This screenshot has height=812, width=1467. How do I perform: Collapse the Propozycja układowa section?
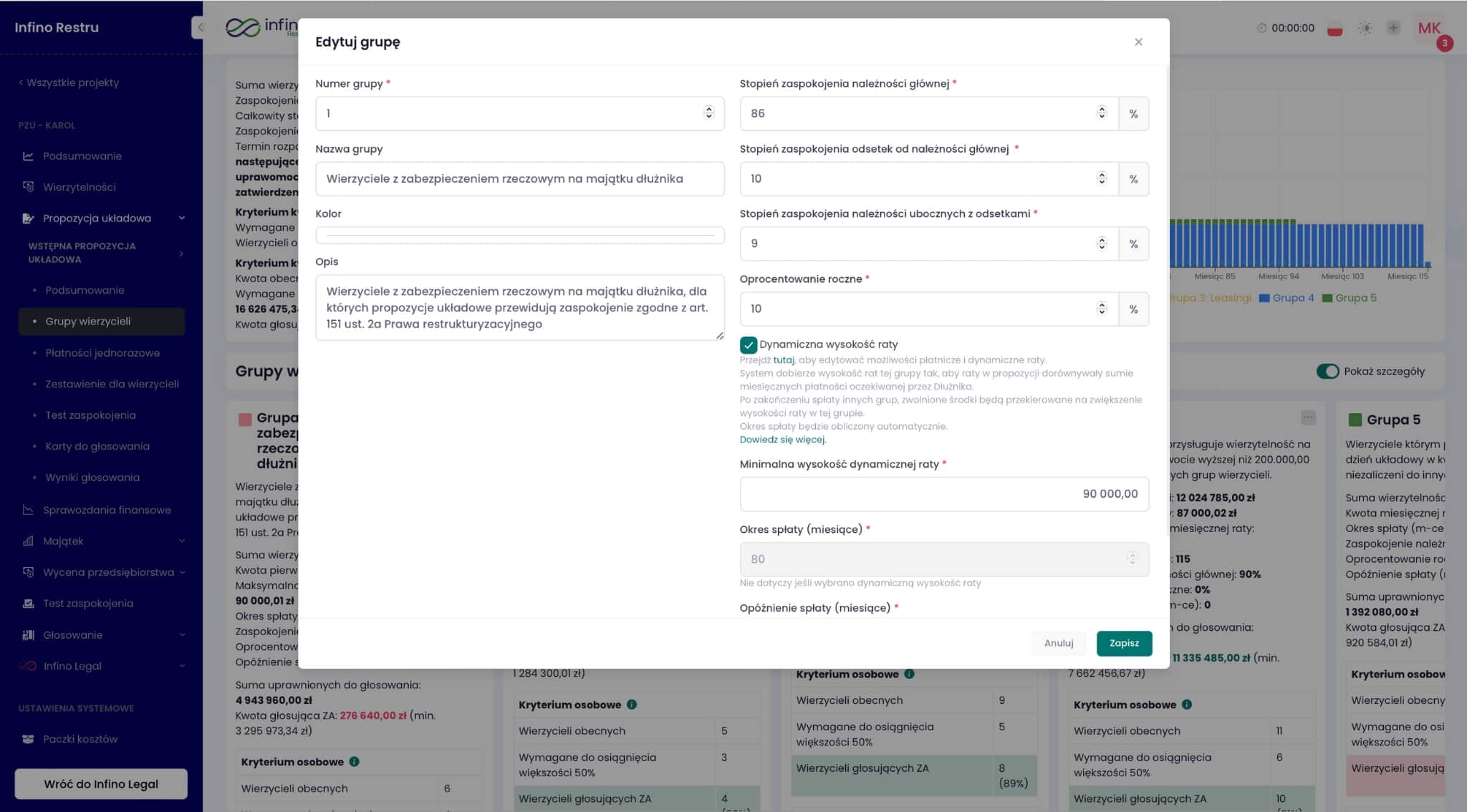[x=181, y=218]
